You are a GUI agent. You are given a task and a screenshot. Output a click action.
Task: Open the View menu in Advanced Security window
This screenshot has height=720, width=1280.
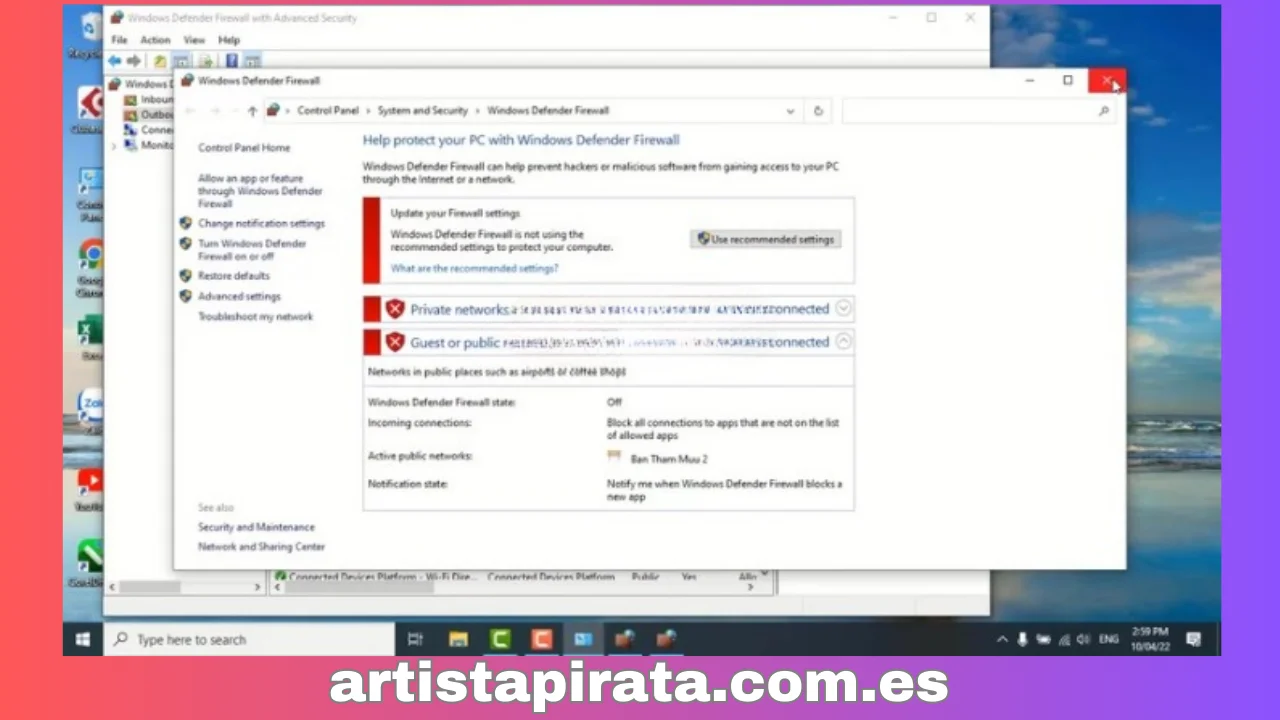click(x=194, y=40)
